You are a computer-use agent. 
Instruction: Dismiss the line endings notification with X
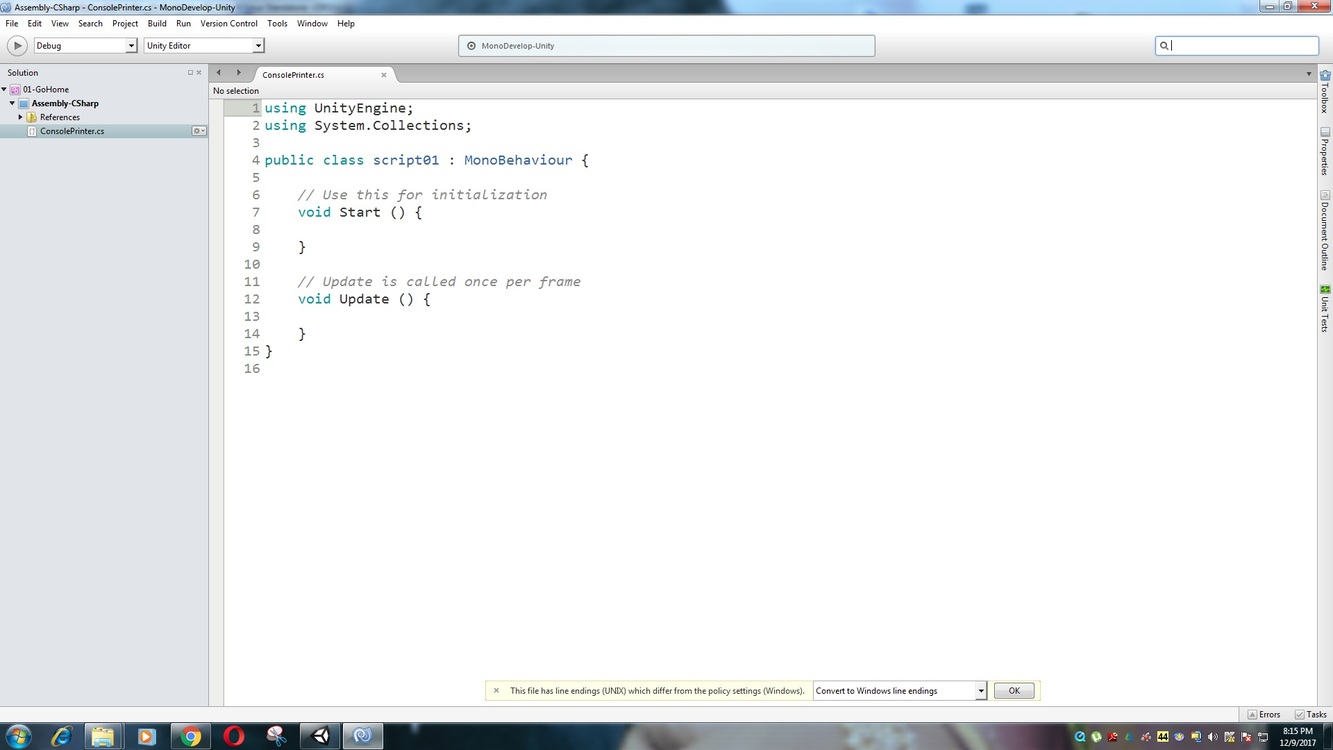(496, 691)
